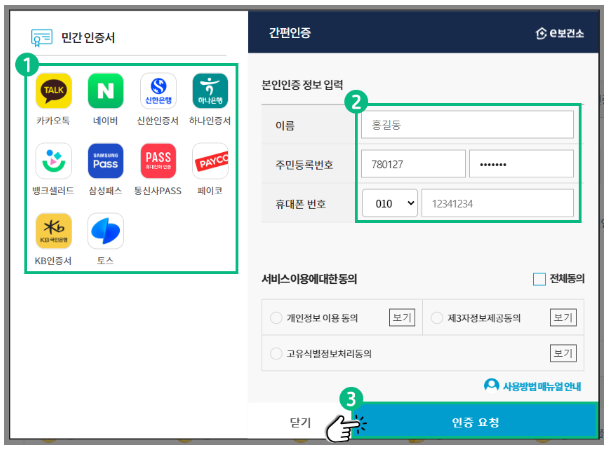
Task: View 고유식별정보처리동의 terms with 보기
Action: (x=563, y=353)
